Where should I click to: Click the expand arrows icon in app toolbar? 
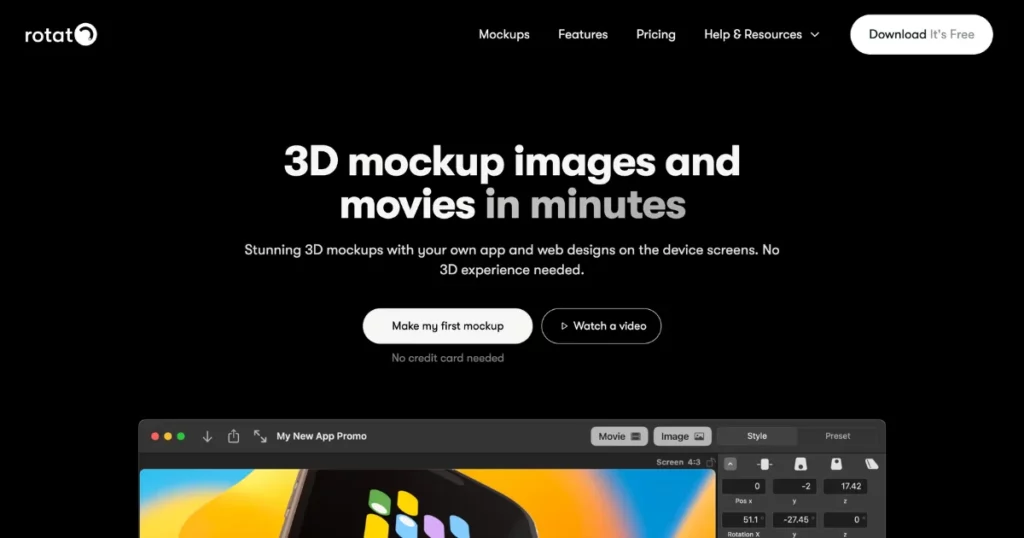[260, 436]
